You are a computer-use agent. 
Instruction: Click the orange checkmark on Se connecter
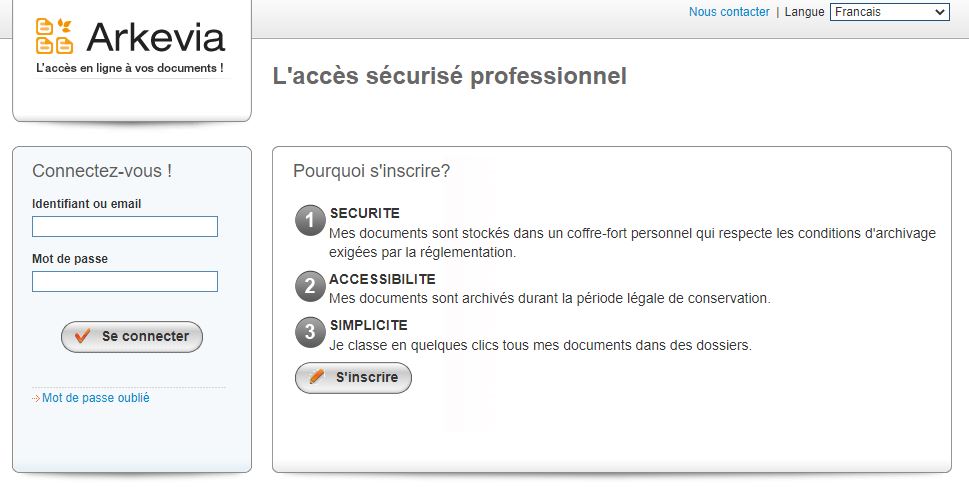(x=82, y=336)
